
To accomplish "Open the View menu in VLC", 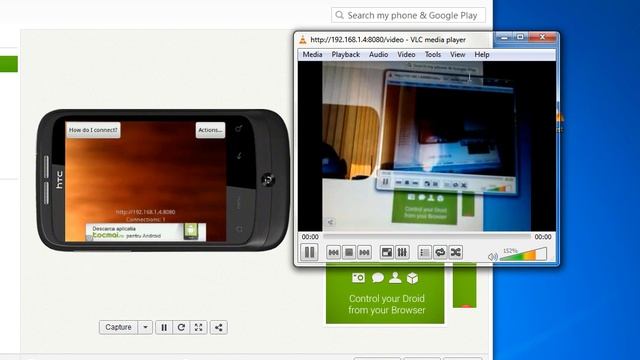I will tap(457, 54).
